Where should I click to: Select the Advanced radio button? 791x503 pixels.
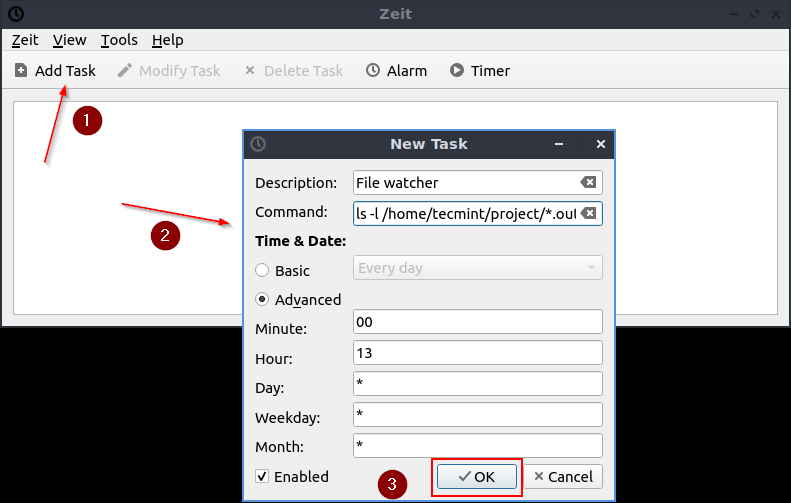click(x=262, y=300)
